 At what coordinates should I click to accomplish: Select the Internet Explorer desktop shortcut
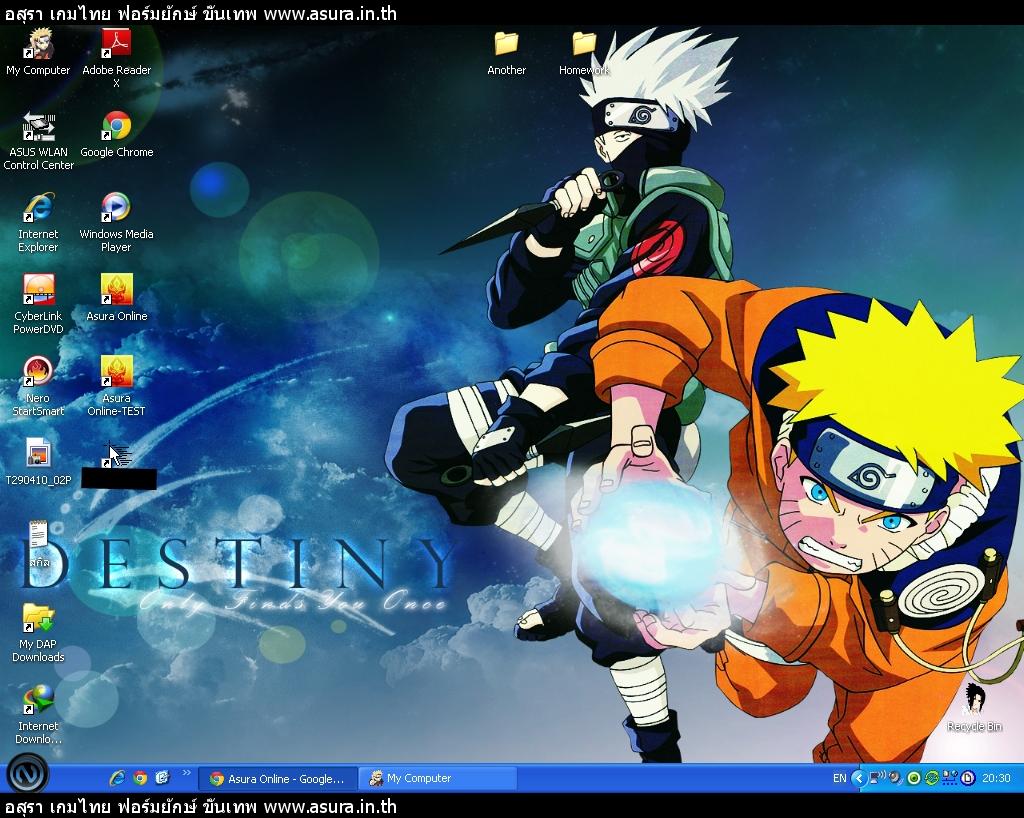point(38,223)
